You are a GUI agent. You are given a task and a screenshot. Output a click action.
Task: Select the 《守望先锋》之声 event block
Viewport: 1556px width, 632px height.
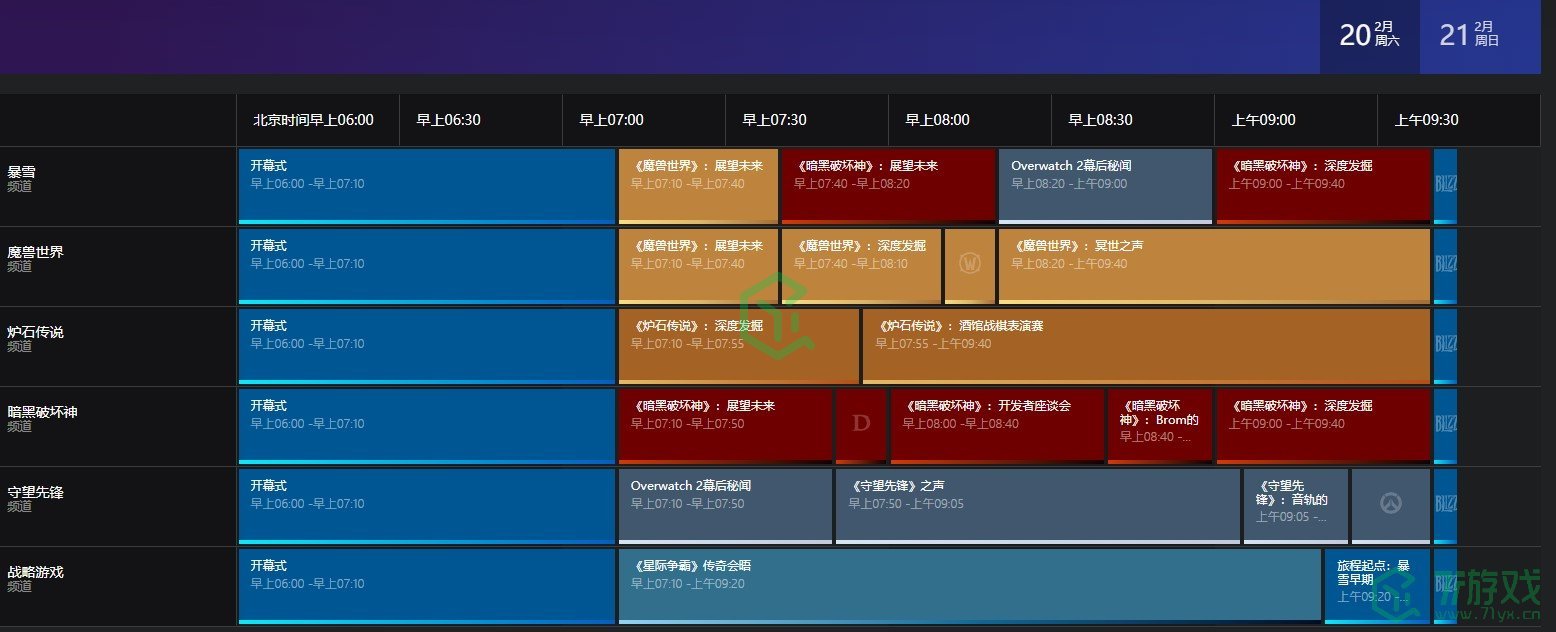coord(1037,504)
